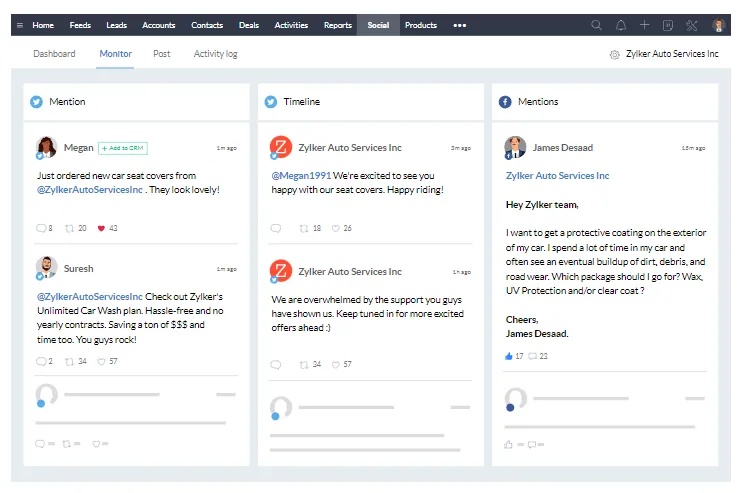
Task: Click Add to CRM button next to Megan
Action: tap(123, 148)
